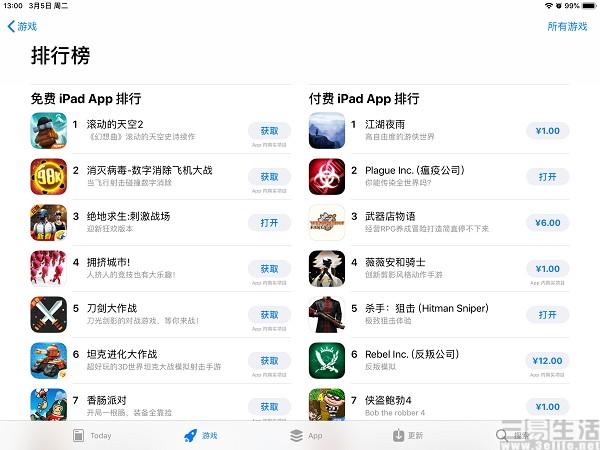Open the Rebel Inc. green icon
The height and width of the screenshot is (450, 600).
327,360
